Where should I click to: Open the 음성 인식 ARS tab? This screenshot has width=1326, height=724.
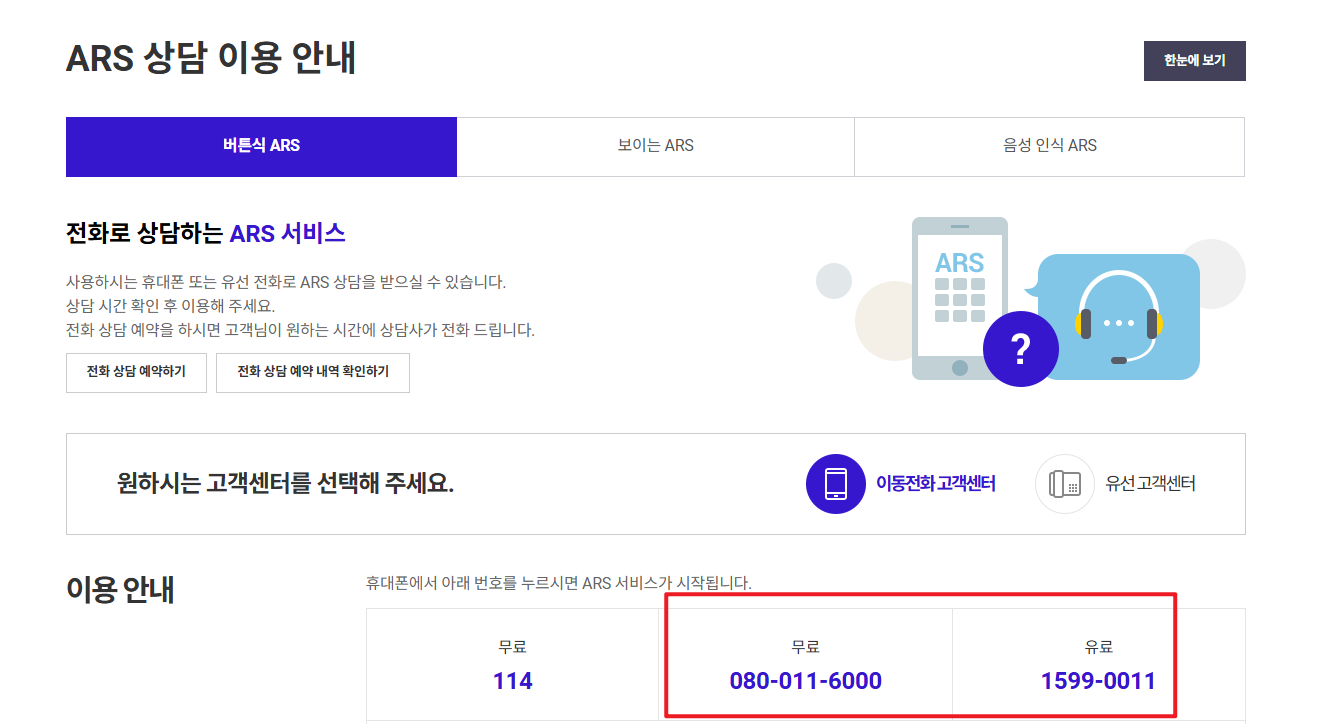1049,146
